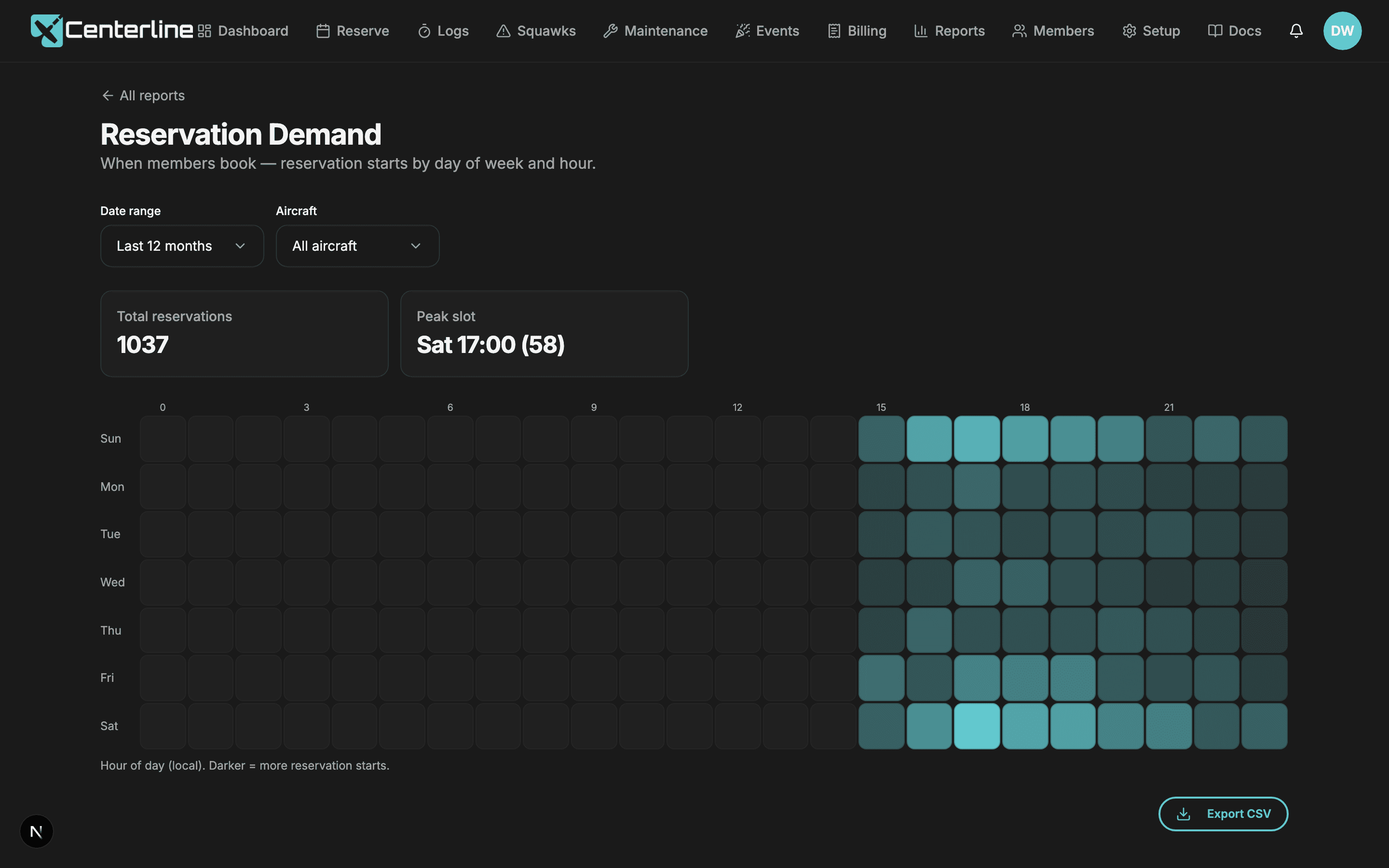Click the Sat 17:00 (58) value
The width and height of the screenshot is (1389, 868).
[x=491, y=344]
